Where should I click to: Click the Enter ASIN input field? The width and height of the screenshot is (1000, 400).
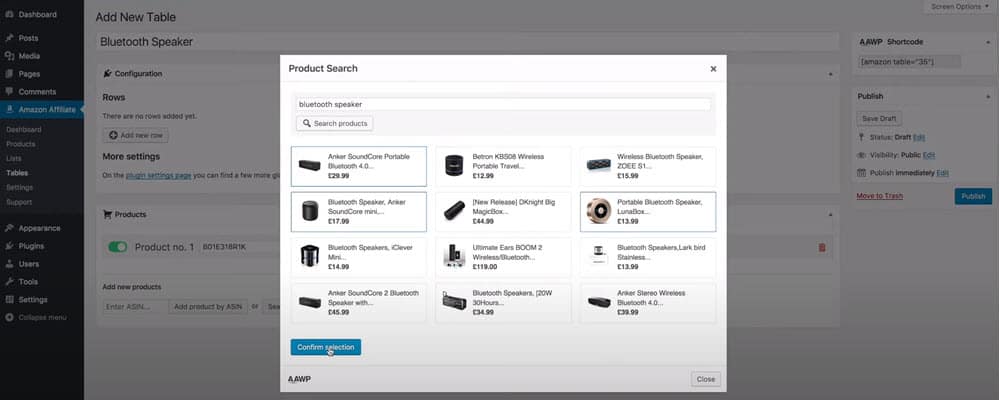136,307
